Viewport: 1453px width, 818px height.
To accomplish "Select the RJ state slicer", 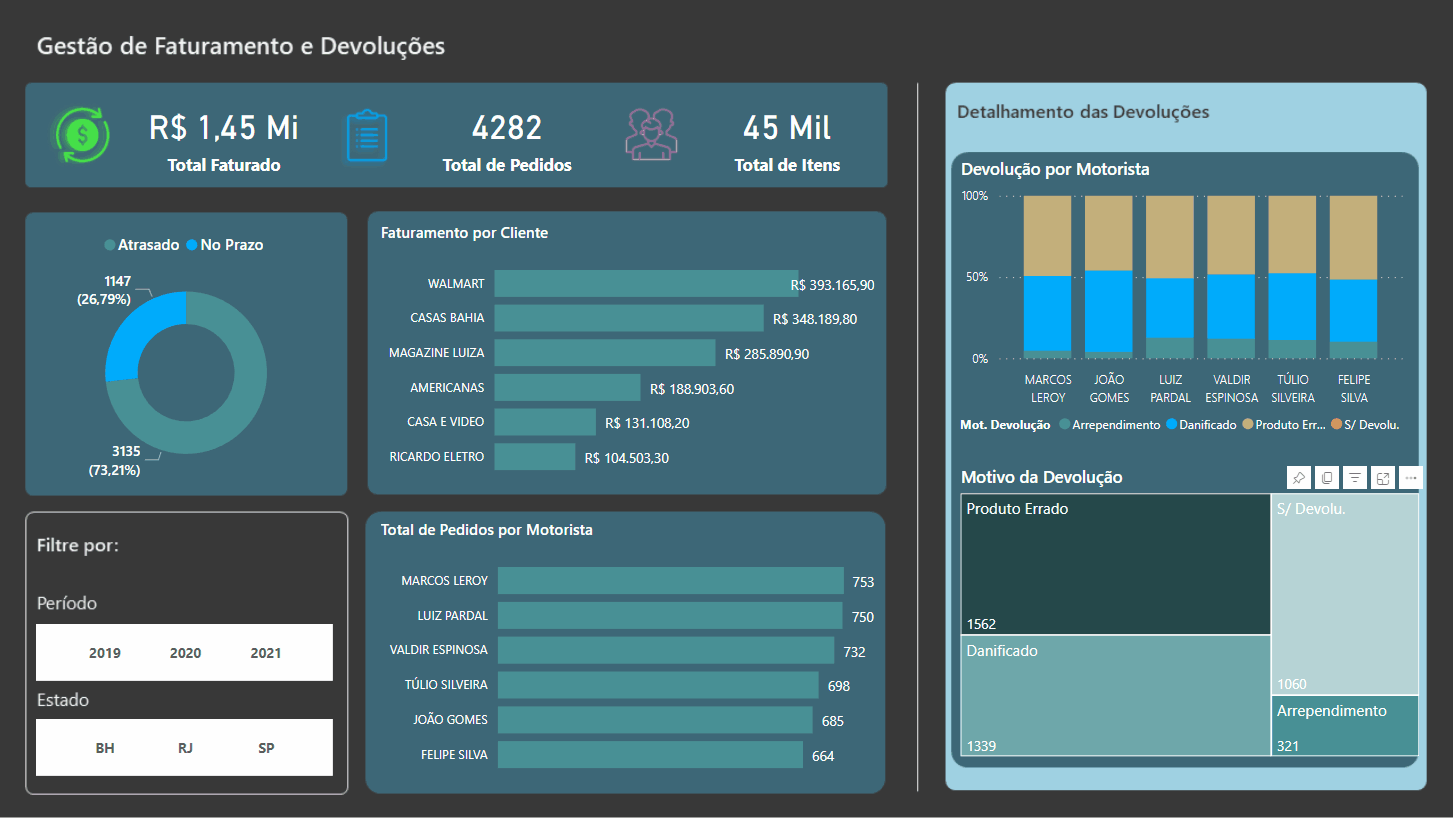I will coord(185,748).
